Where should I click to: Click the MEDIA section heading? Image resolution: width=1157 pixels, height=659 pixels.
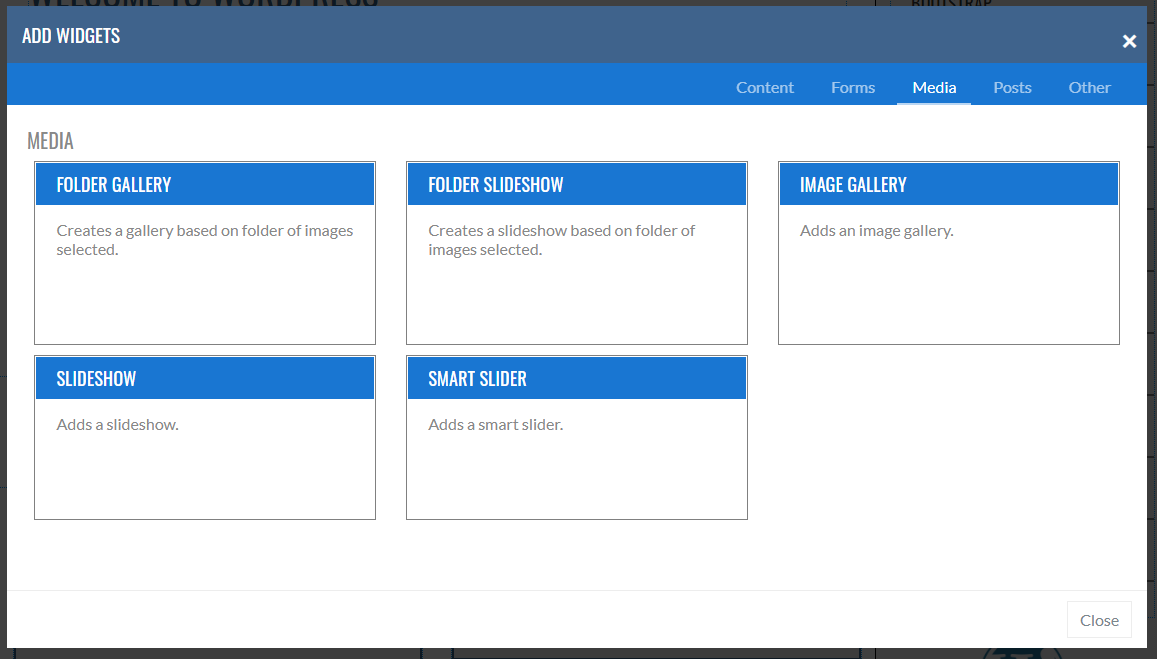(x=50, y=141)
